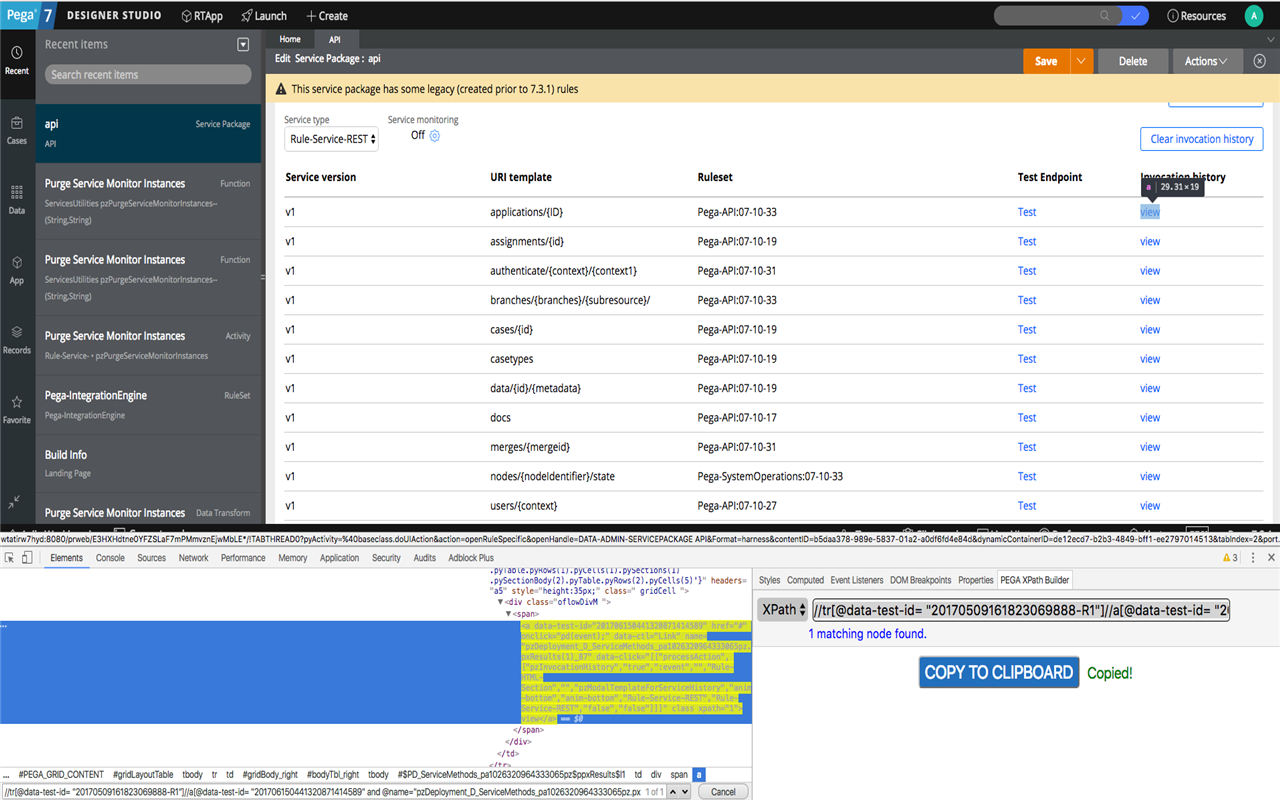
Task: Click the Pega 7 logo
Action: tap(28, 15)
